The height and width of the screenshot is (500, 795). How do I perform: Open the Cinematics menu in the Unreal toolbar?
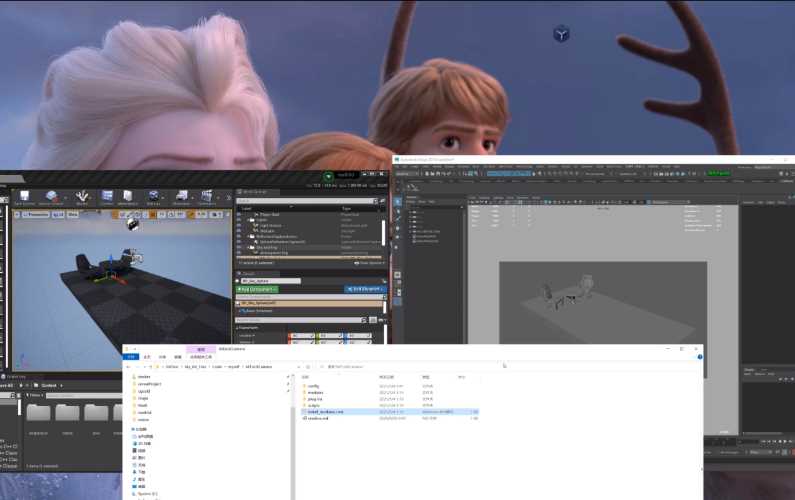coord(207,198)
